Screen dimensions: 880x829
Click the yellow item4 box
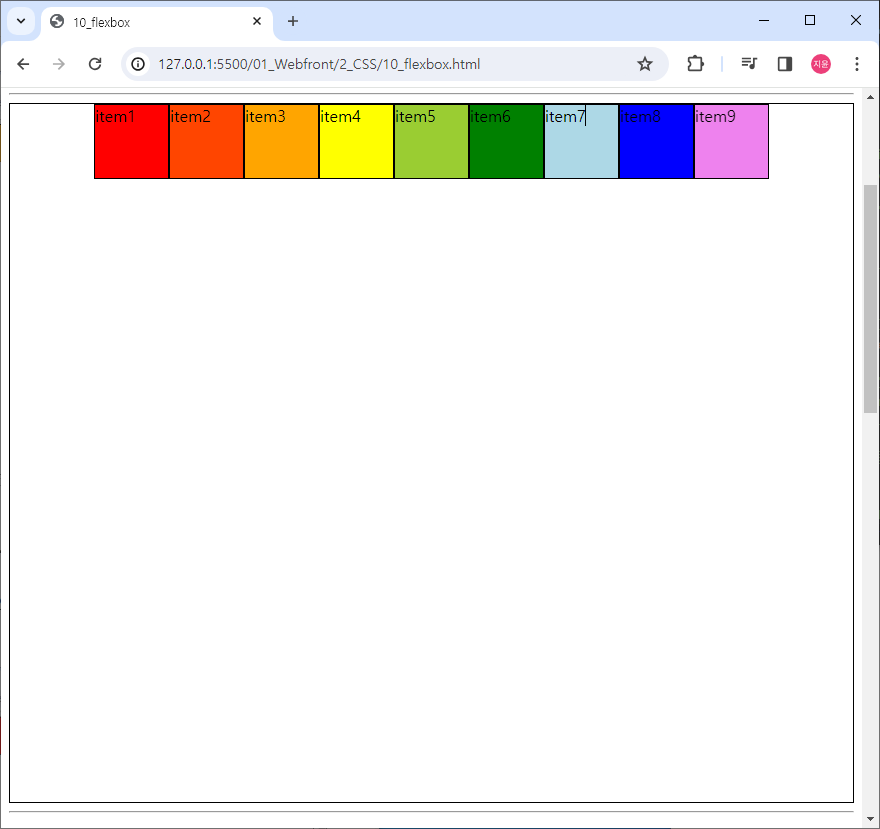click(356, 141)
